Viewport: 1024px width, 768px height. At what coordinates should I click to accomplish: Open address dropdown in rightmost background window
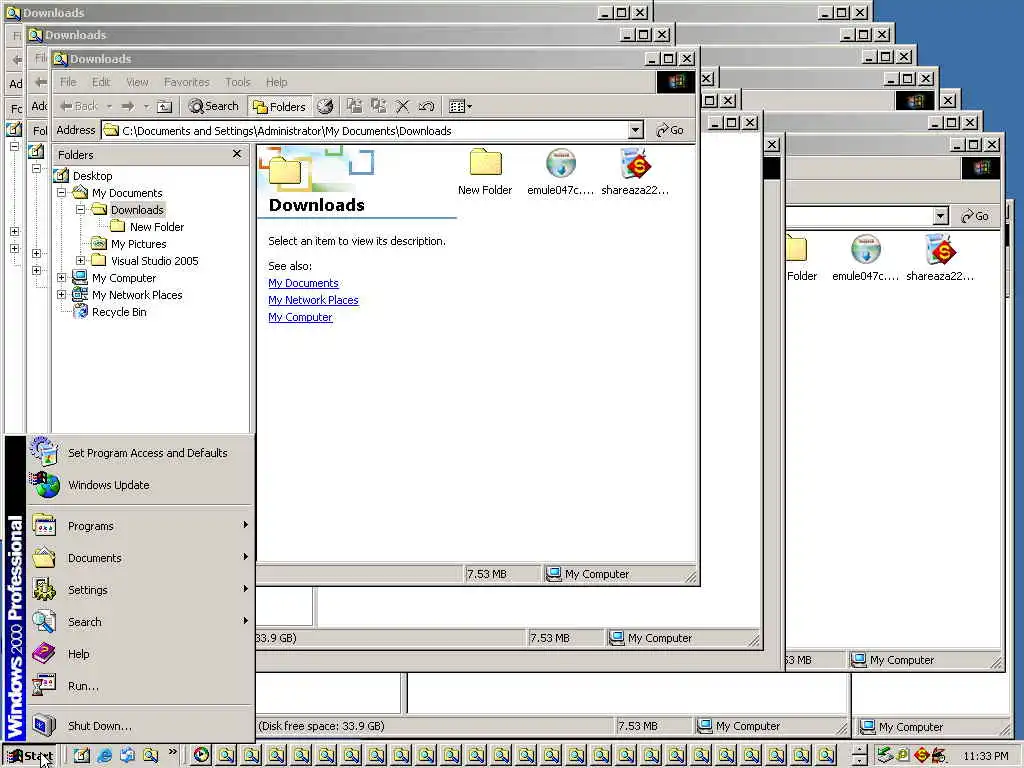[x=940, y=216]
